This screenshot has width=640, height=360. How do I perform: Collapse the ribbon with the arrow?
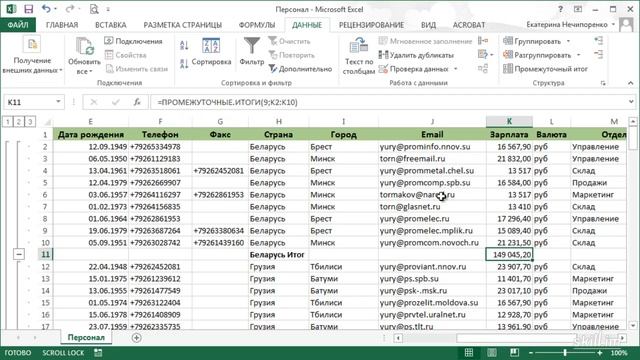[x=631, y=83]
